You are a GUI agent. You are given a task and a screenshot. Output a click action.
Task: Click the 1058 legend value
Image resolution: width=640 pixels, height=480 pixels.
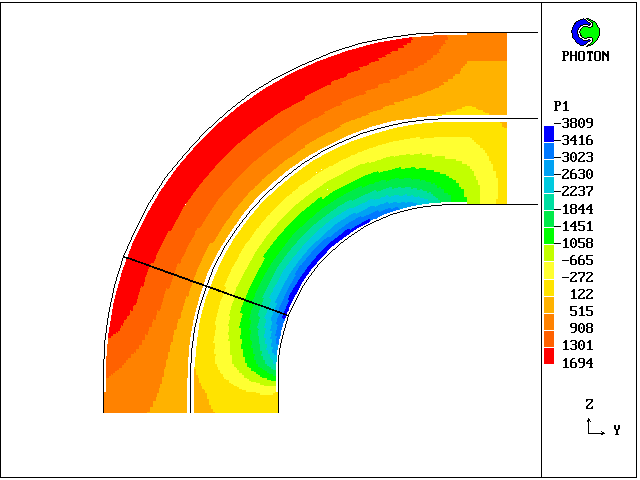(578, 243)
